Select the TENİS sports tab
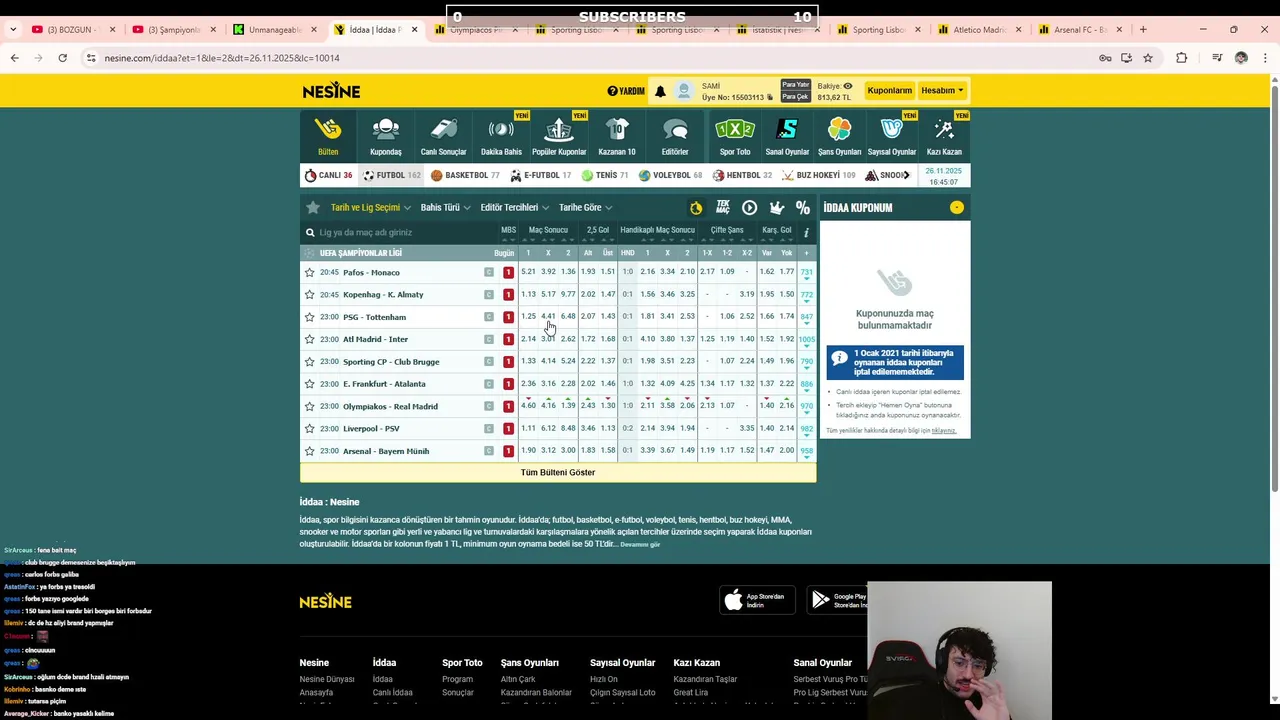 [605, 175]
